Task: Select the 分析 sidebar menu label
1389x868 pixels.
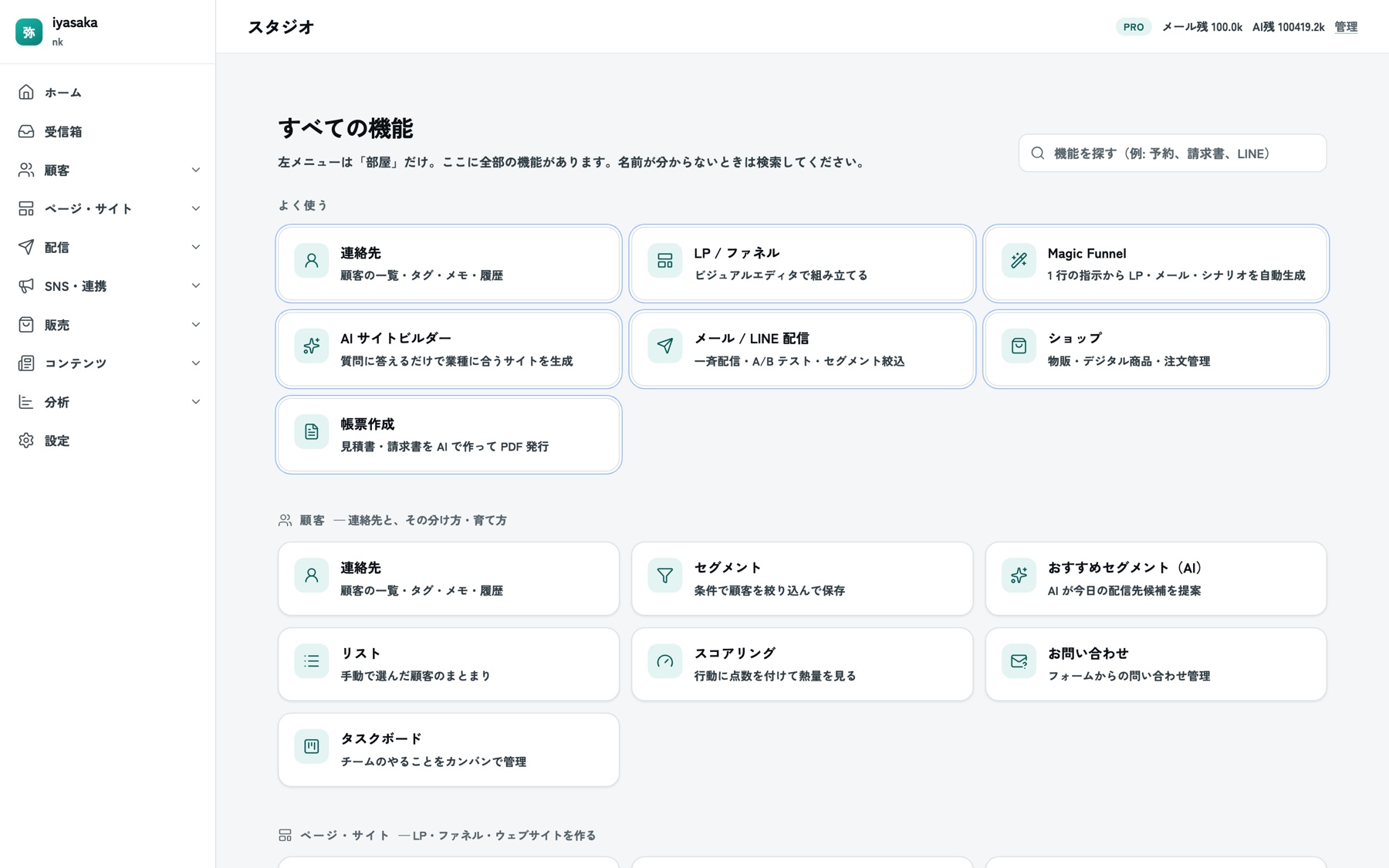Action: coord(57,402)
